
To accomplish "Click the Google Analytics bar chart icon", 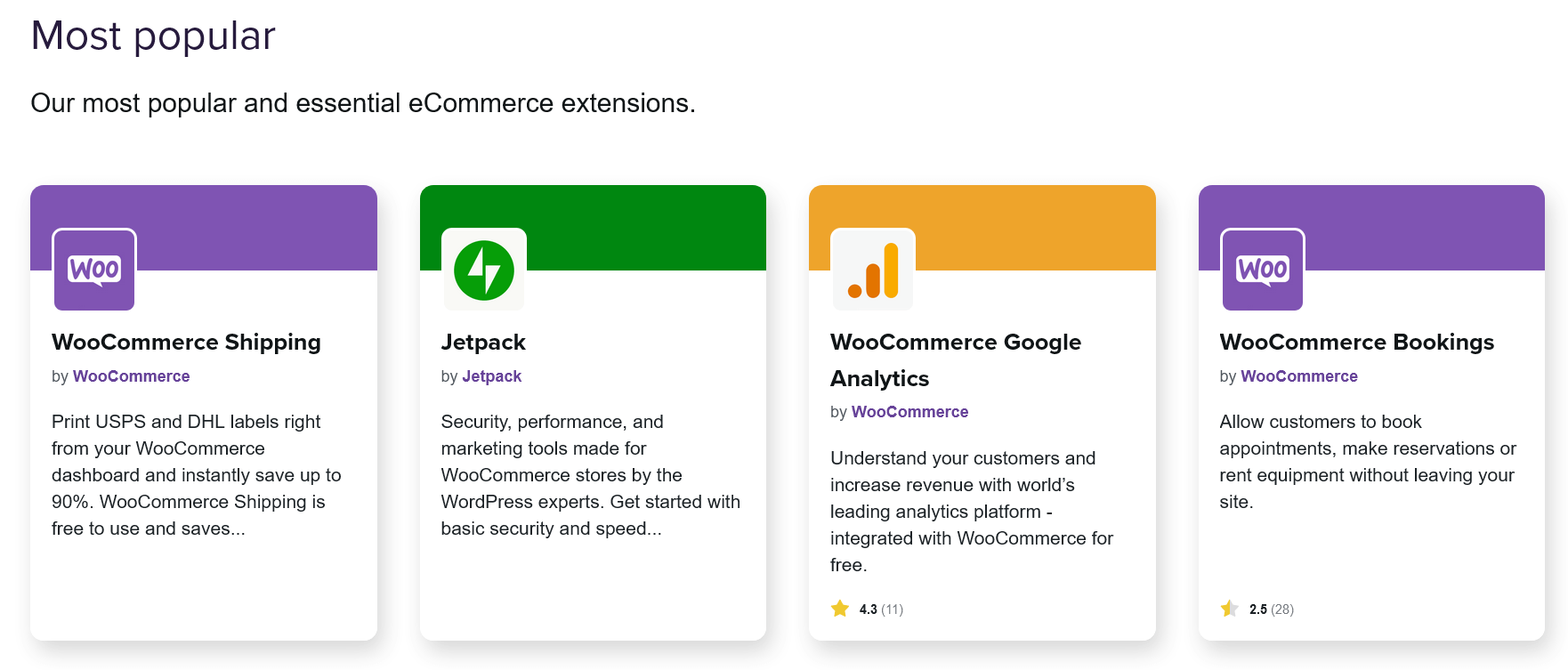I will 873,270.
